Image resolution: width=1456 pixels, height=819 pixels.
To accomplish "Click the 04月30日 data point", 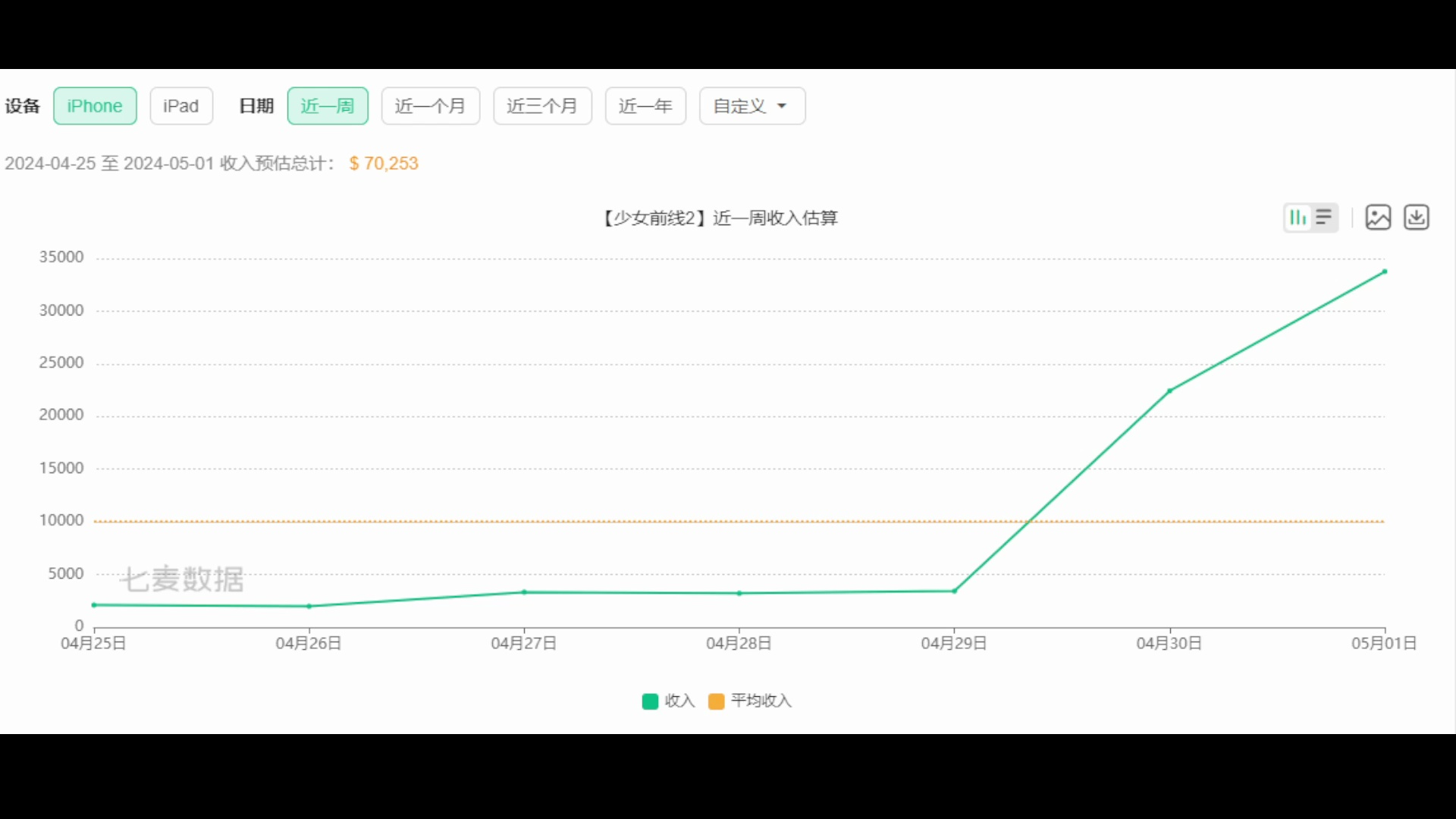I will click(x=1169, y=391).
